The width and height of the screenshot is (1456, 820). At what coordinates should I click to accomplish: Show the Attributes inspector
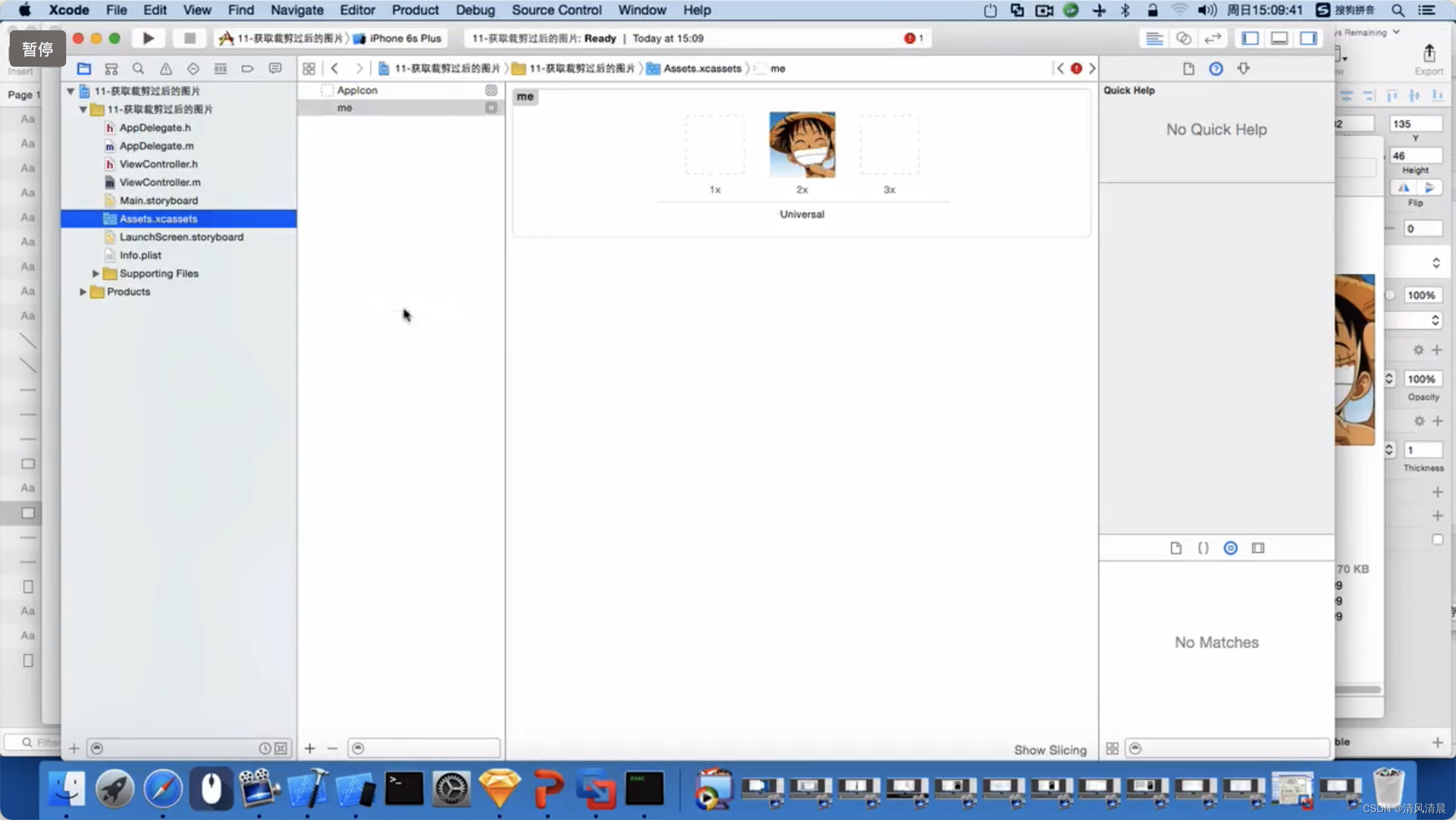click(x=1244, y=69)
